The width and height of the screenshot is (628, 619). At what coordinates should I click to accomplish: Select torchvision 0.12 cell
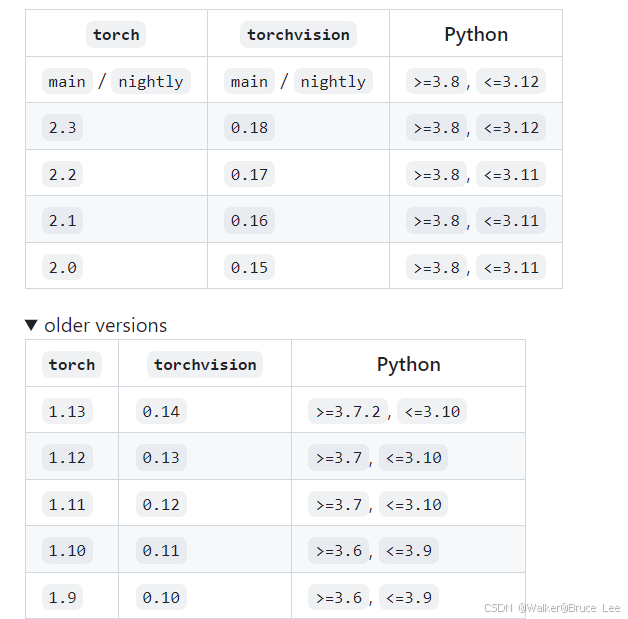pyautogui.click(x=161, y=504)
